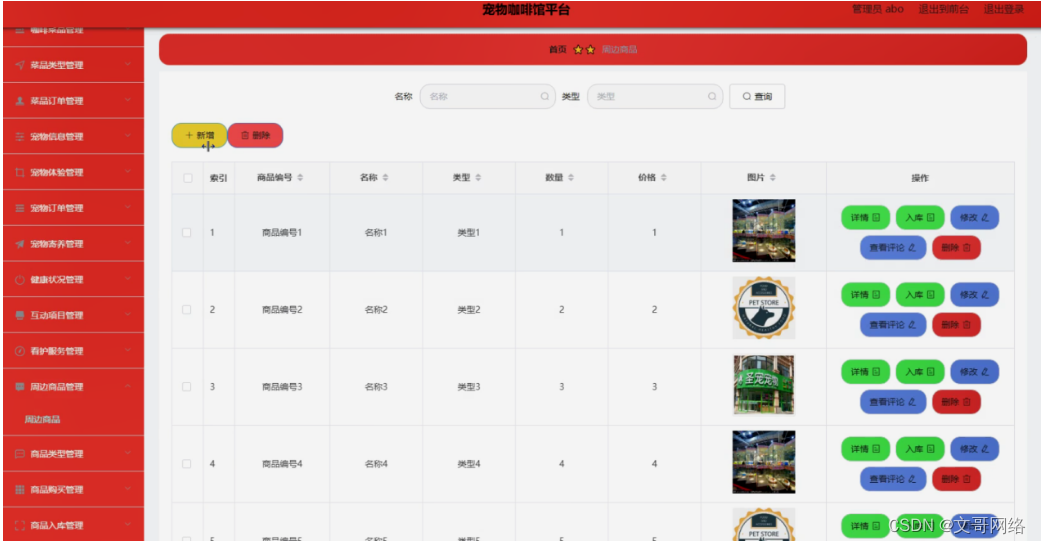
Task: Tick the checkbox for row 商品编号3
Action: 187,387
